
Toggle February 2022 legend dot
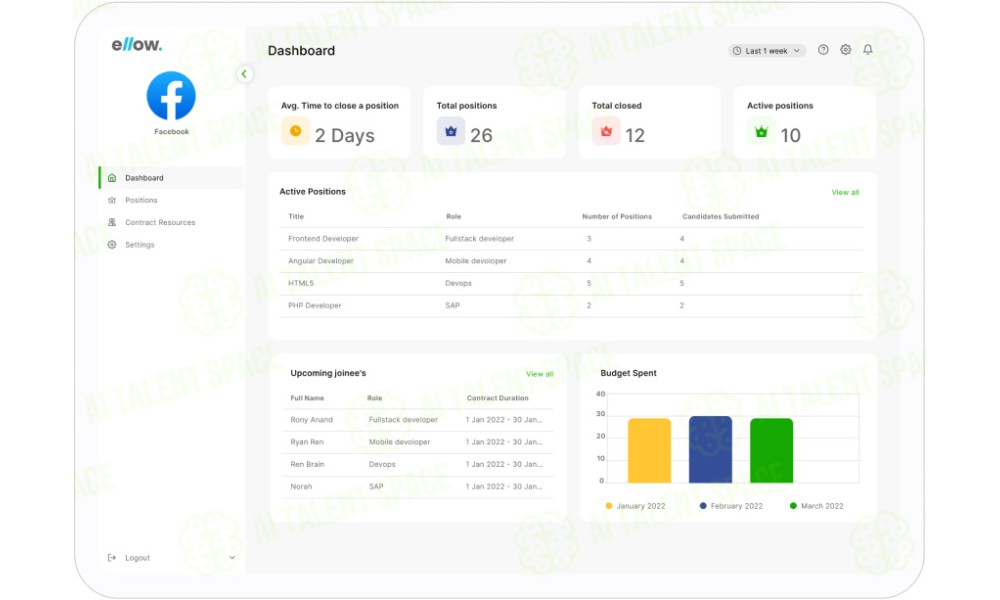pos(703,506)
